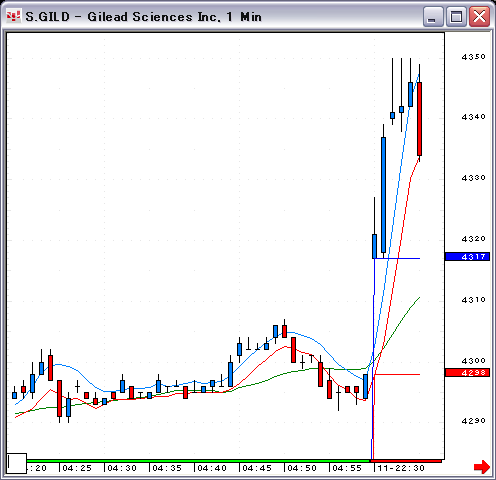Click the red 4298 price label
496x480 pixels.
pos(467,372)
